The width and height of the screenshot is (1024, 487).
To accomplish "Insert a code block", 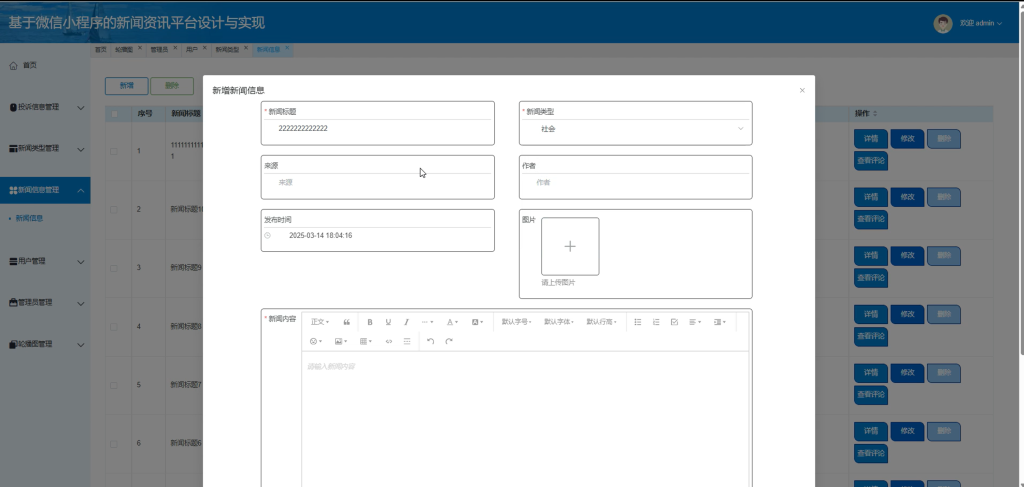I will click(389, 341).
